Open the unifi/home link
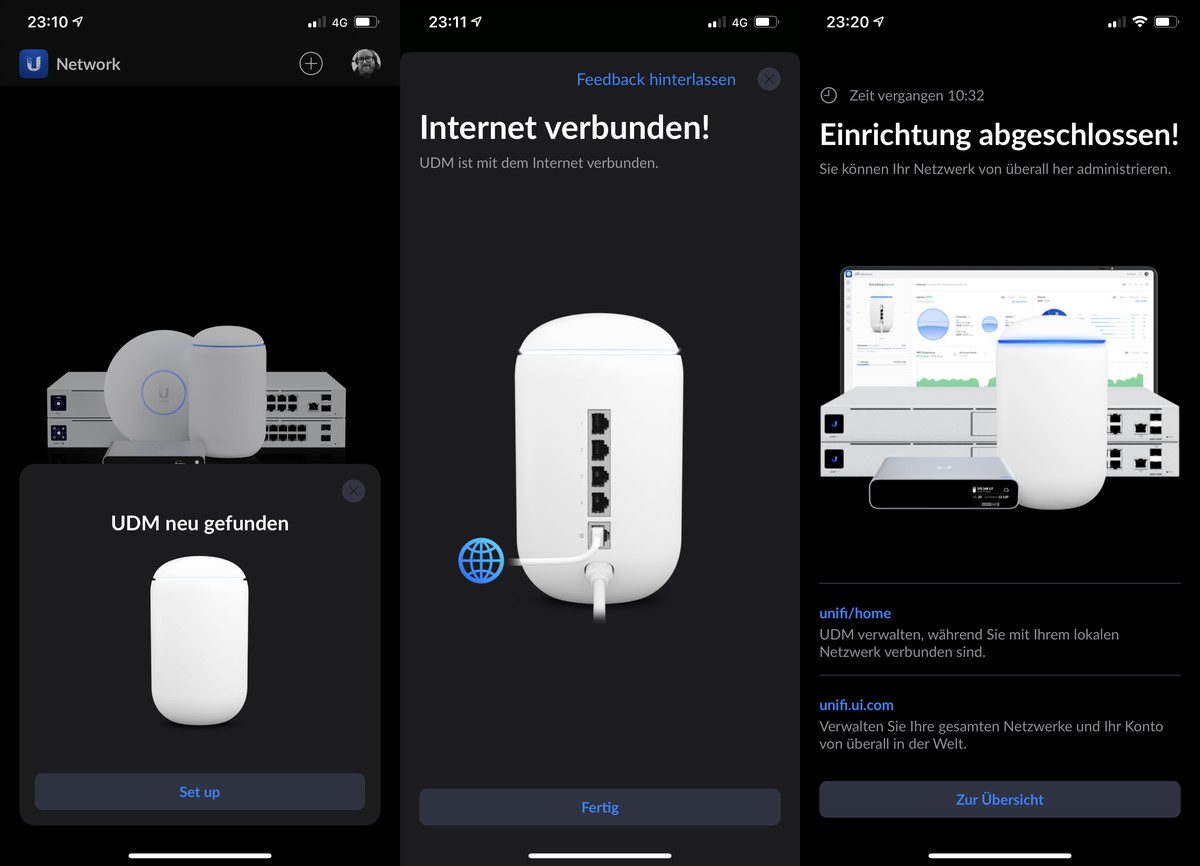The image size is (1200, 866). tap(855, 613)
